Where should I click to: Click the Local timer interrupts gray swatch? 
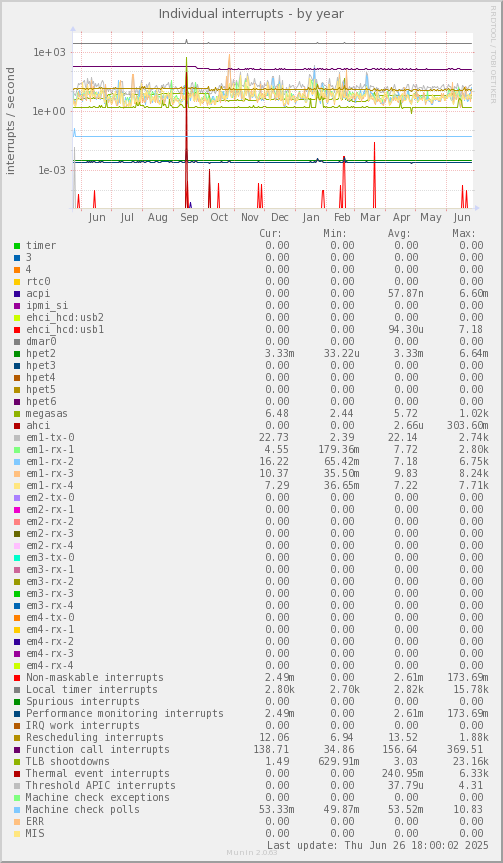(x=17, y=690)
